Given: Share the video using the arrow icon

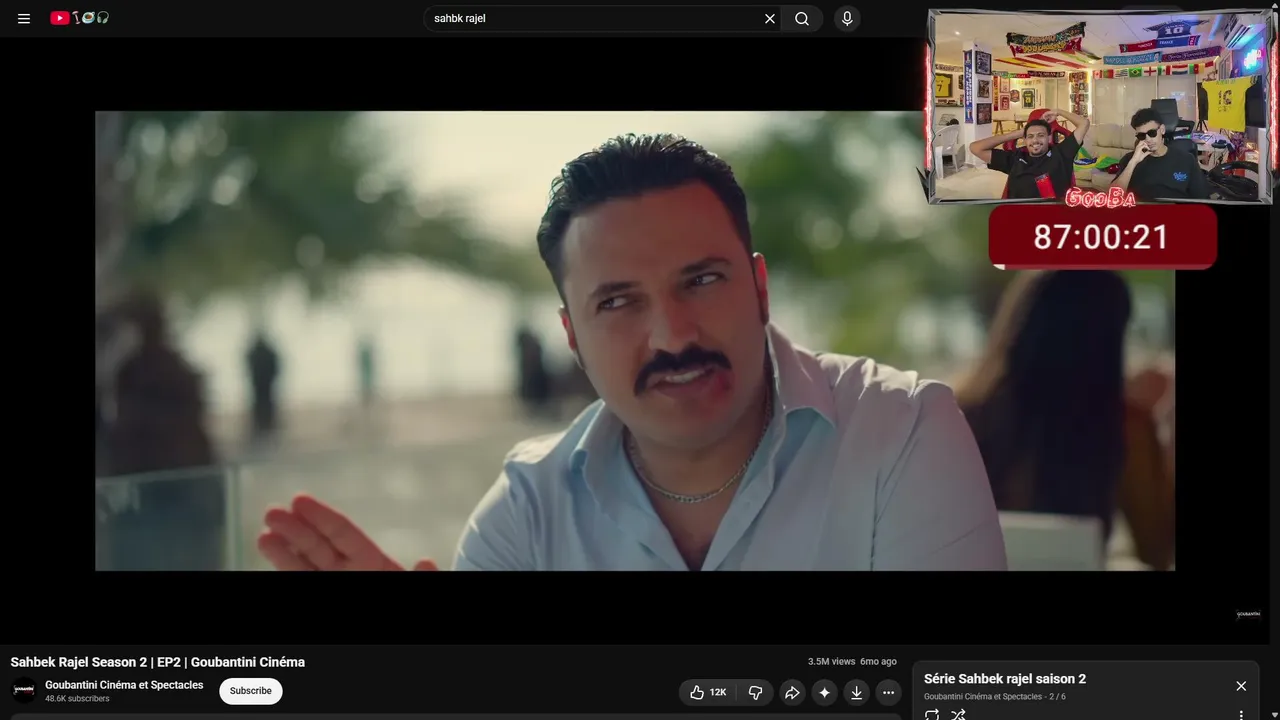Looking at the screenshot, I should pos(792,692).
